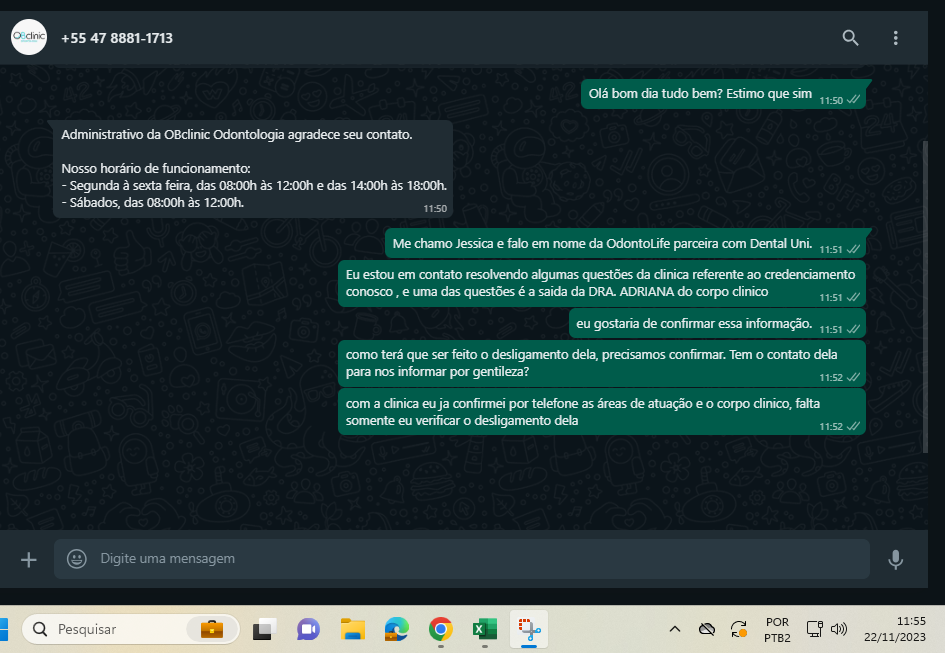Show hidden system tray icons
The width and height of the screenshot is (945, 653).
675,629
